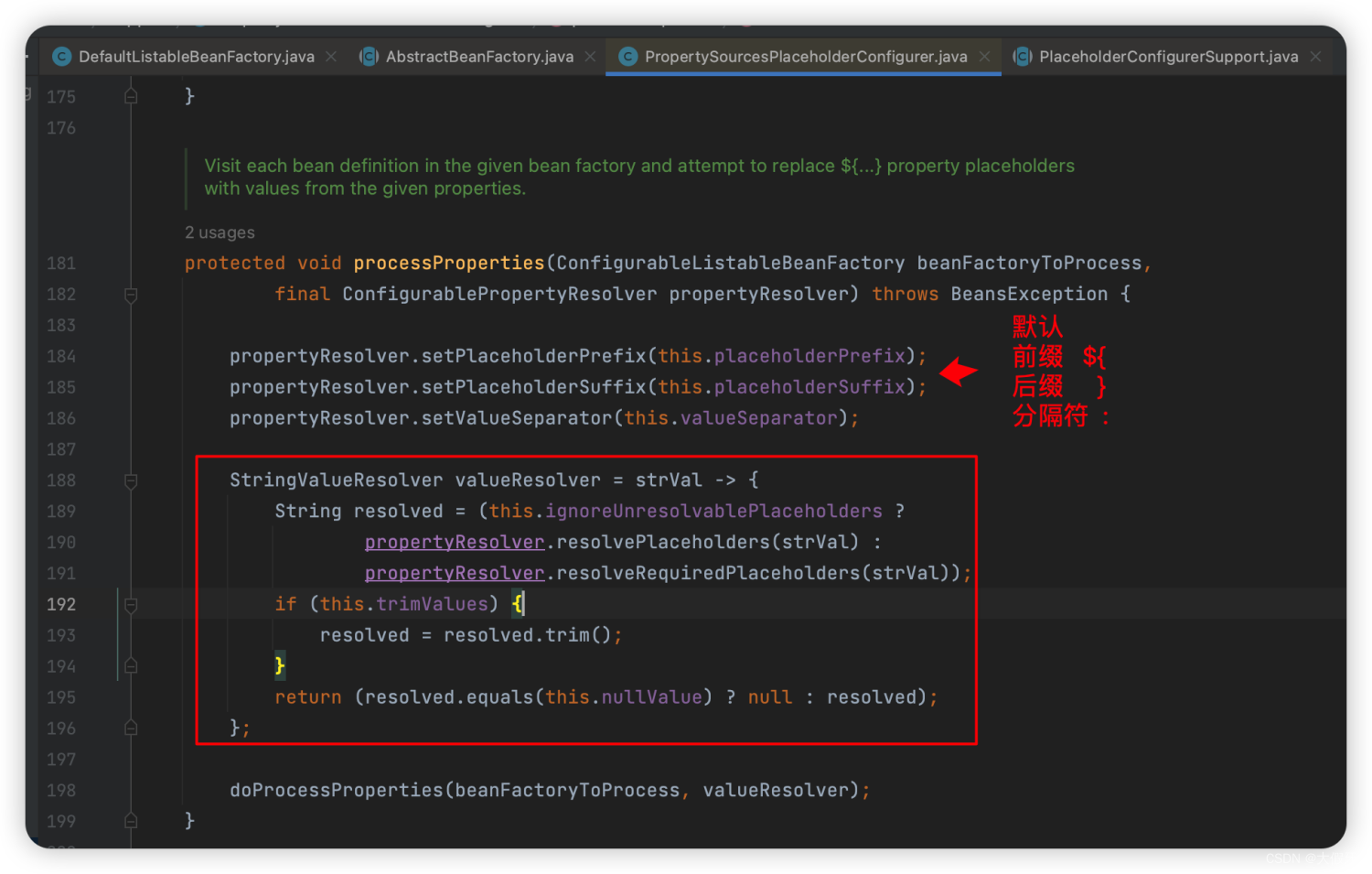Viewport: 1372px width, 874px height.
Task: Click abstract class icon of AbstractBeanFactory.java tab
Action: tap(369, 57)
